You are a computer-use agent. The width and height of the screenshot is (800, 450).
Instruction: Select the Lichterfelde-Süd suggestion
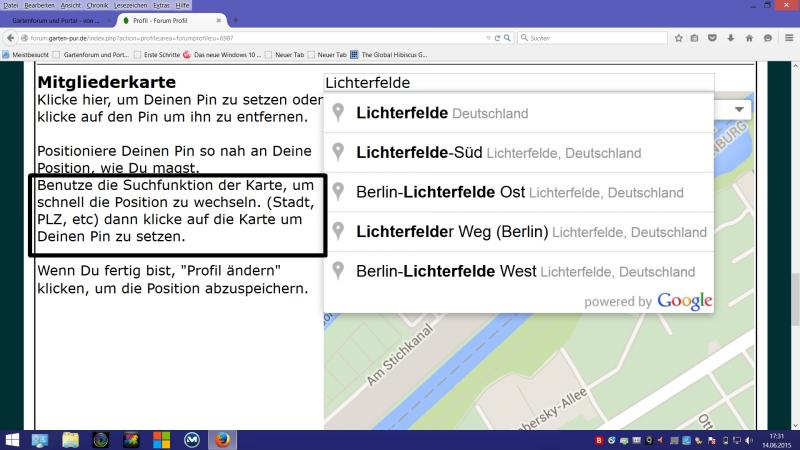click(x=498, y=152)
